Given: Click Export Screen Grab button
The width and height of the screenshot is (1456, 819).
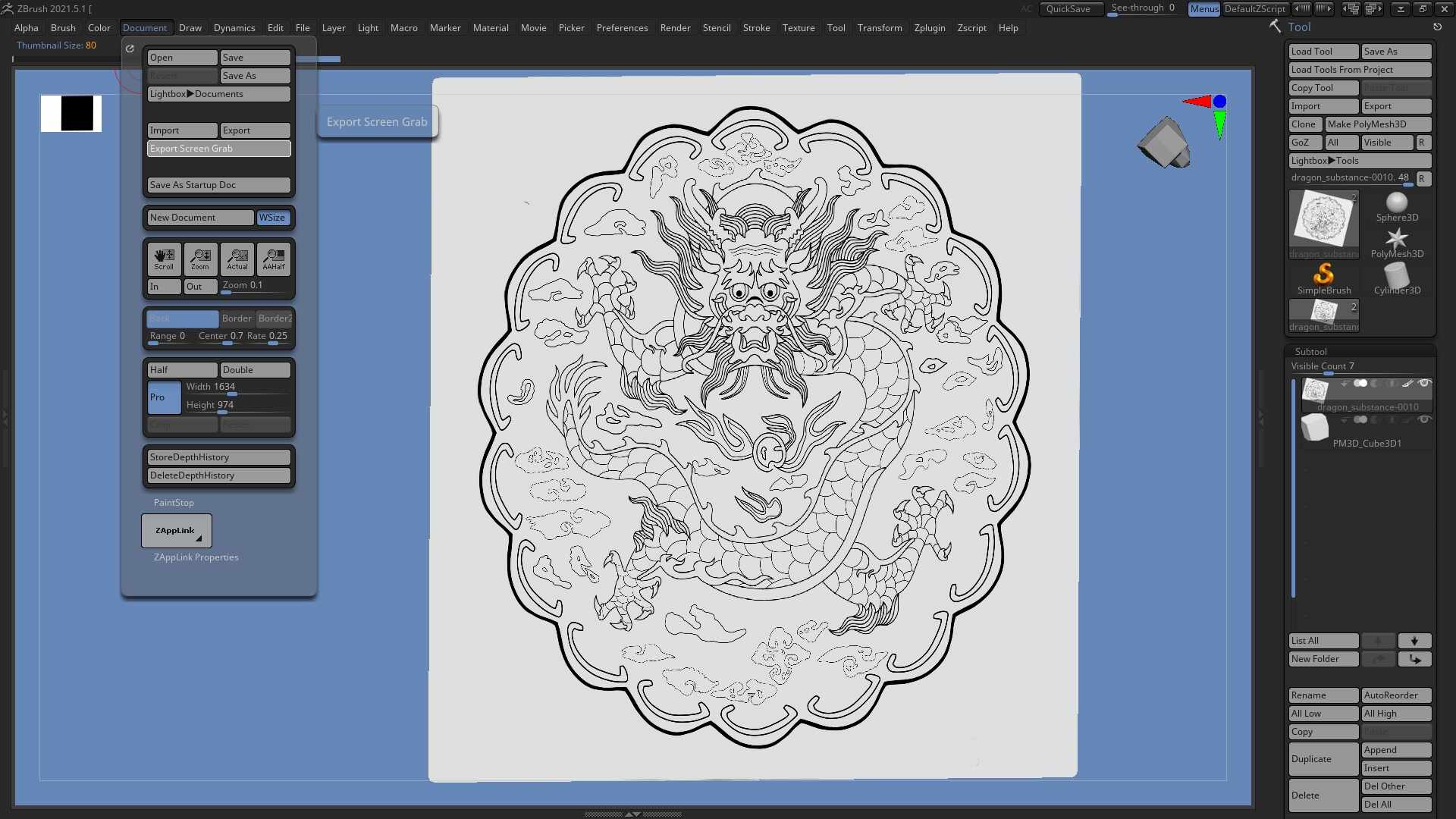Looking at the screenshot, I should pyautogui.click(x=218, y=149).
